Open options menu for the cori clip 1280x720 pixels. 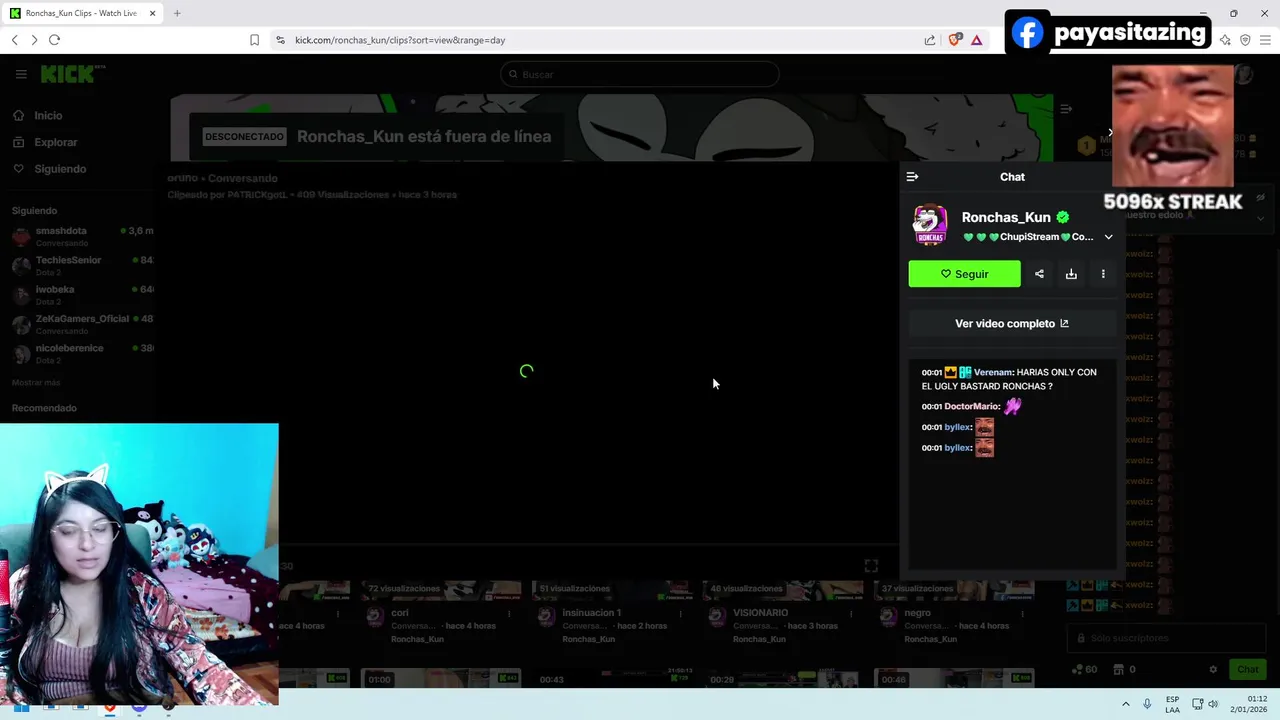click(509, 613)
